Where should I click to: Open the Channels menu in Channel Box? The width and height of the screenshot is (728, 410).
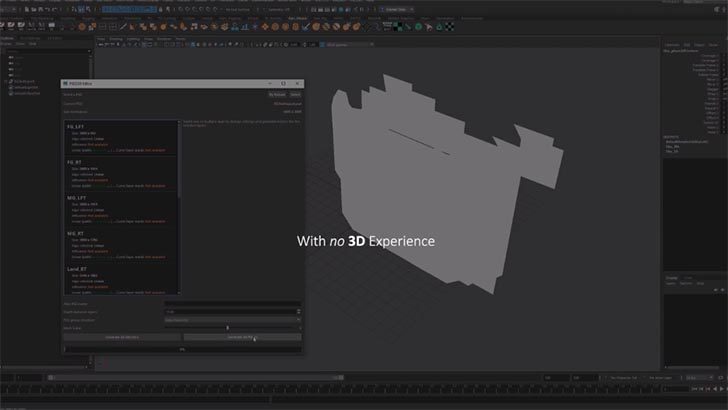click(672, 44)
